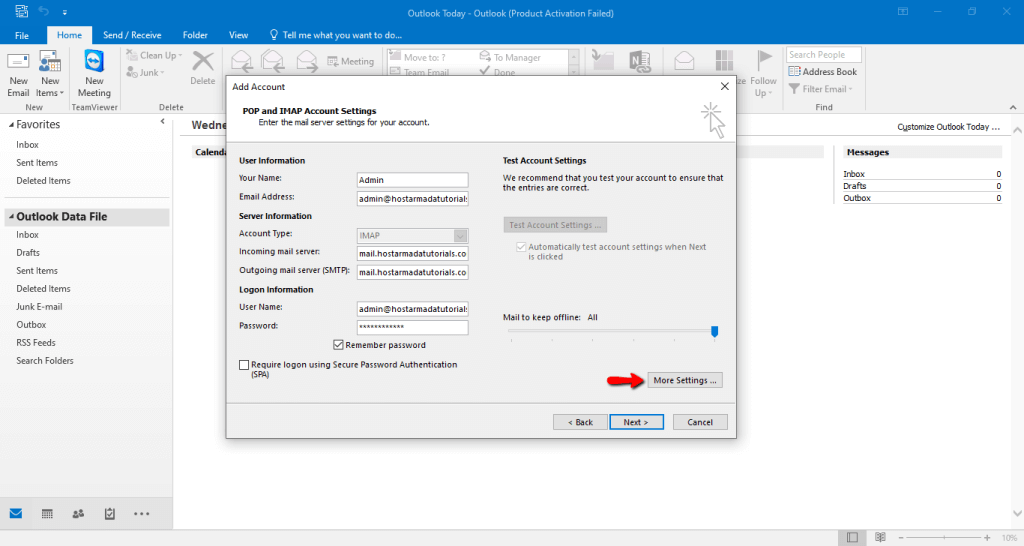Click the Meeting reply button
Screen dimensions: 1024x546
click(351, 61)
